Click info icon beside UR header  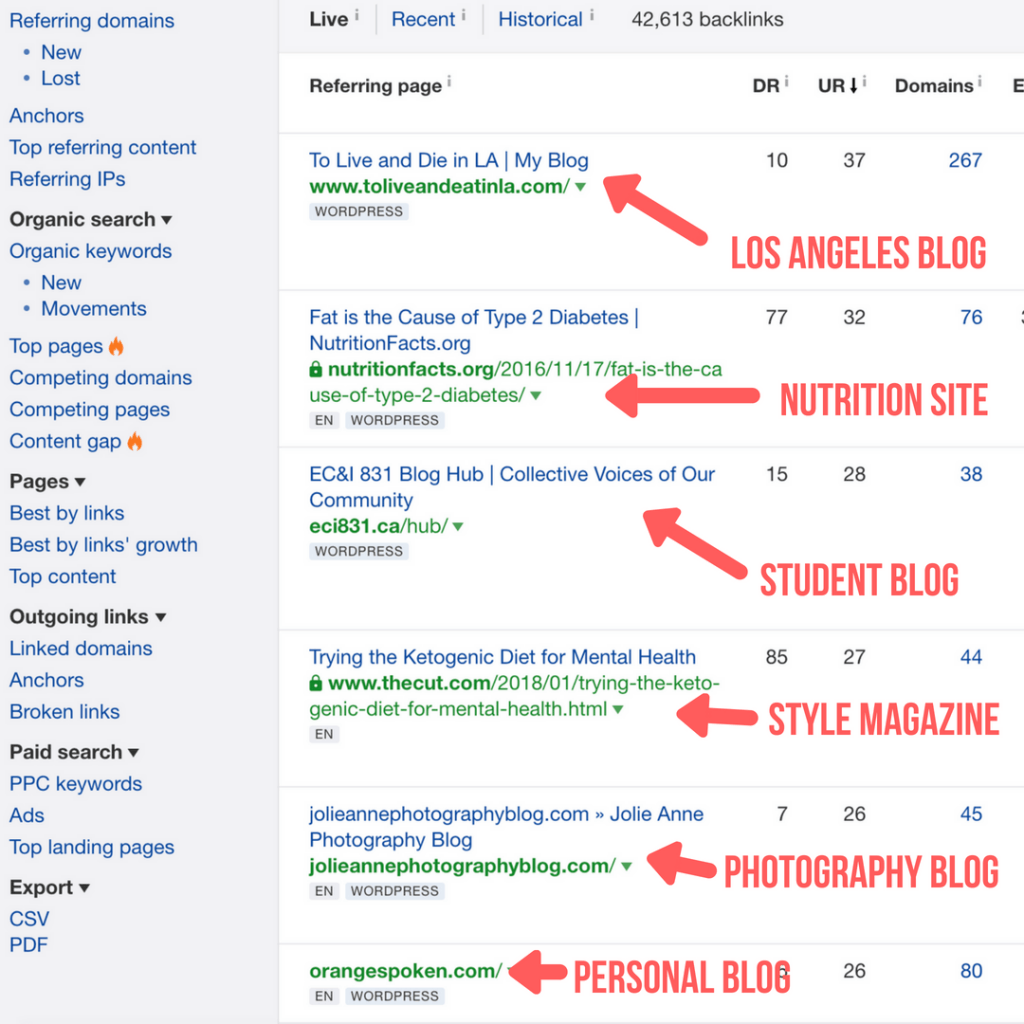point(864,81)
